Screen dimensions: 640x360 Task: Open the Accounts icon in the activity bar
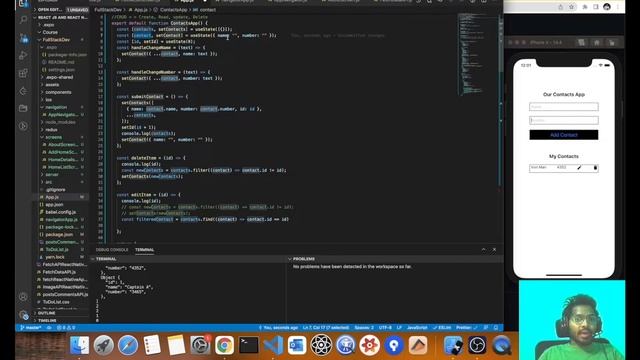(x=24, y=297)
